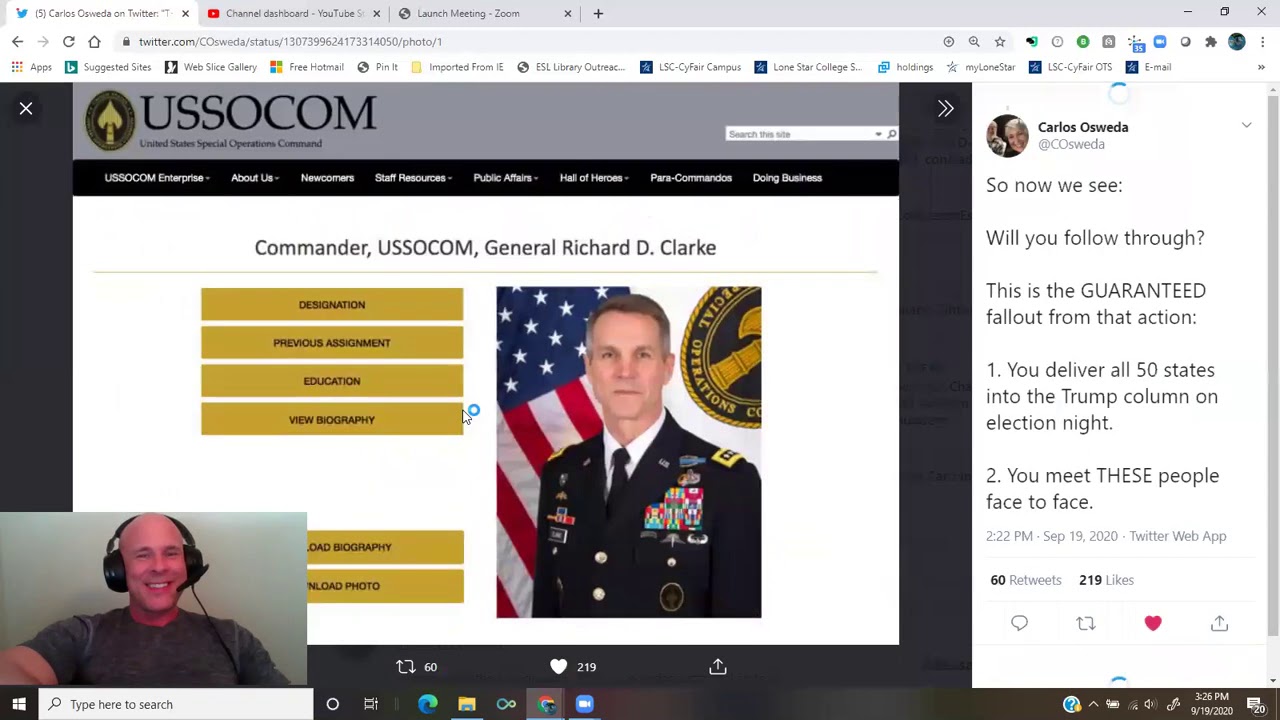Open File Explorer from the taskbar
1280x720 pixels.
pyautogui.click(x=467, y=704)
